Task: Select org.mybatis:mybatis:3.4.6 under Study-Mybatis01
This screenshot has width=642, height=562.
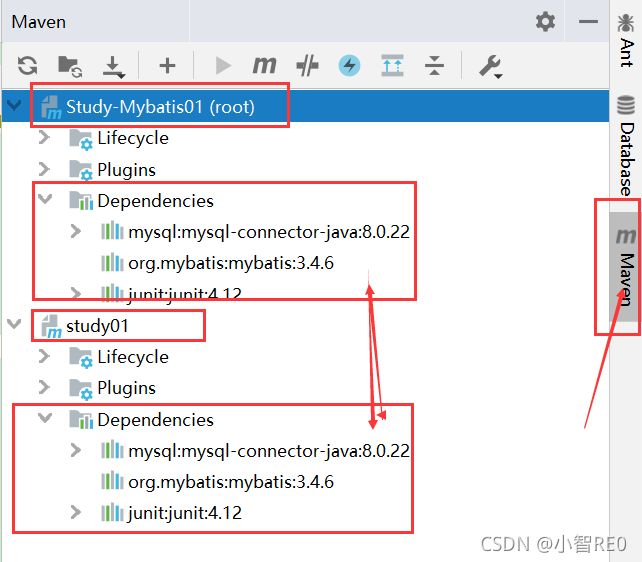Action: tap(231, 263)
